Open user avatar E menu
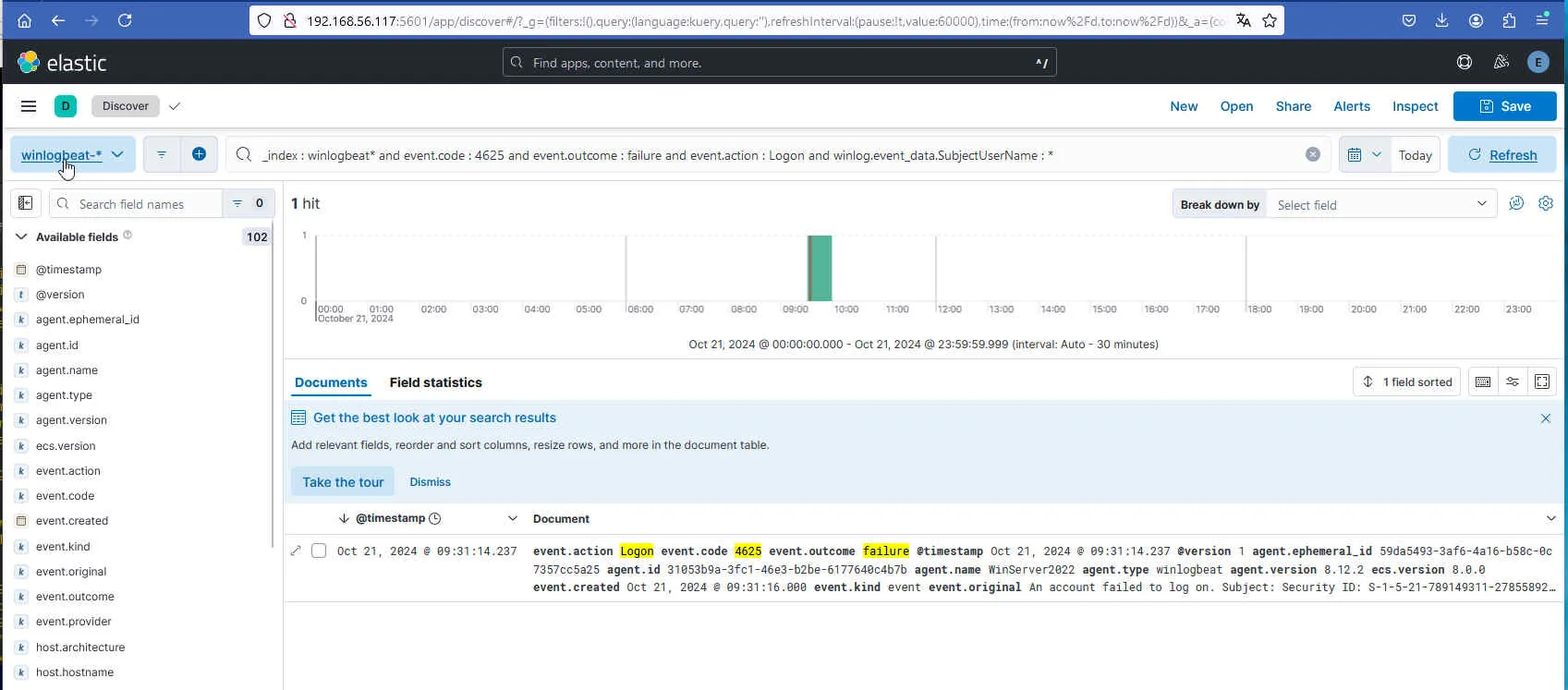This screenshot has height=690, width=1568. point(1538,63)
